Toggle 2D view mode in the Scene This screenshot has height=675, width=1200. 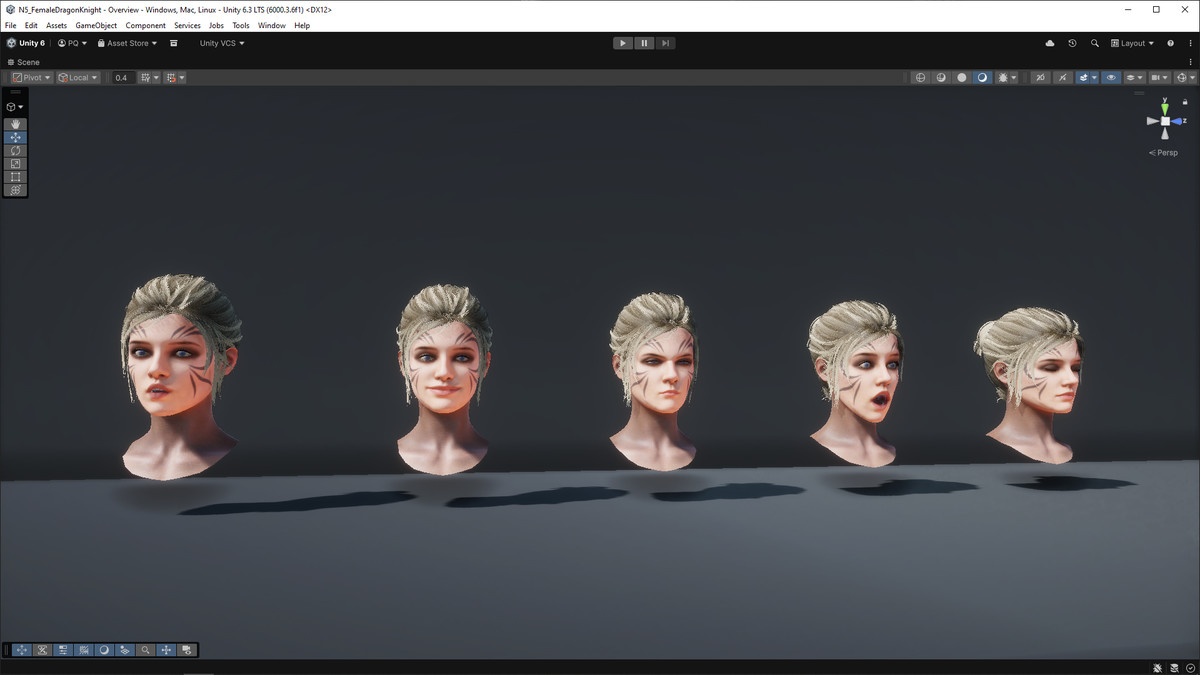point(1040,77)
